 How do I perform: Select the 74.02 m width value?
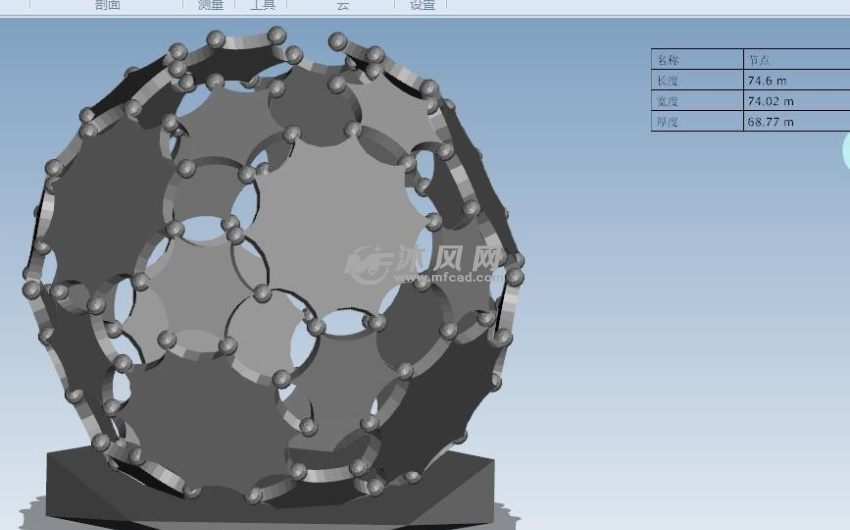click(795, 101)
